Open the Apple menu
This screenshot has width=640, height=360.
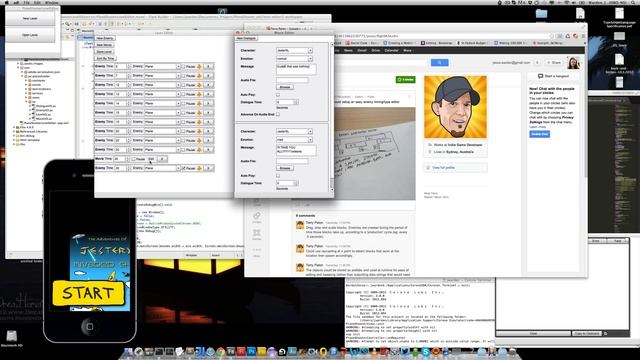click(x=6, y=2)
